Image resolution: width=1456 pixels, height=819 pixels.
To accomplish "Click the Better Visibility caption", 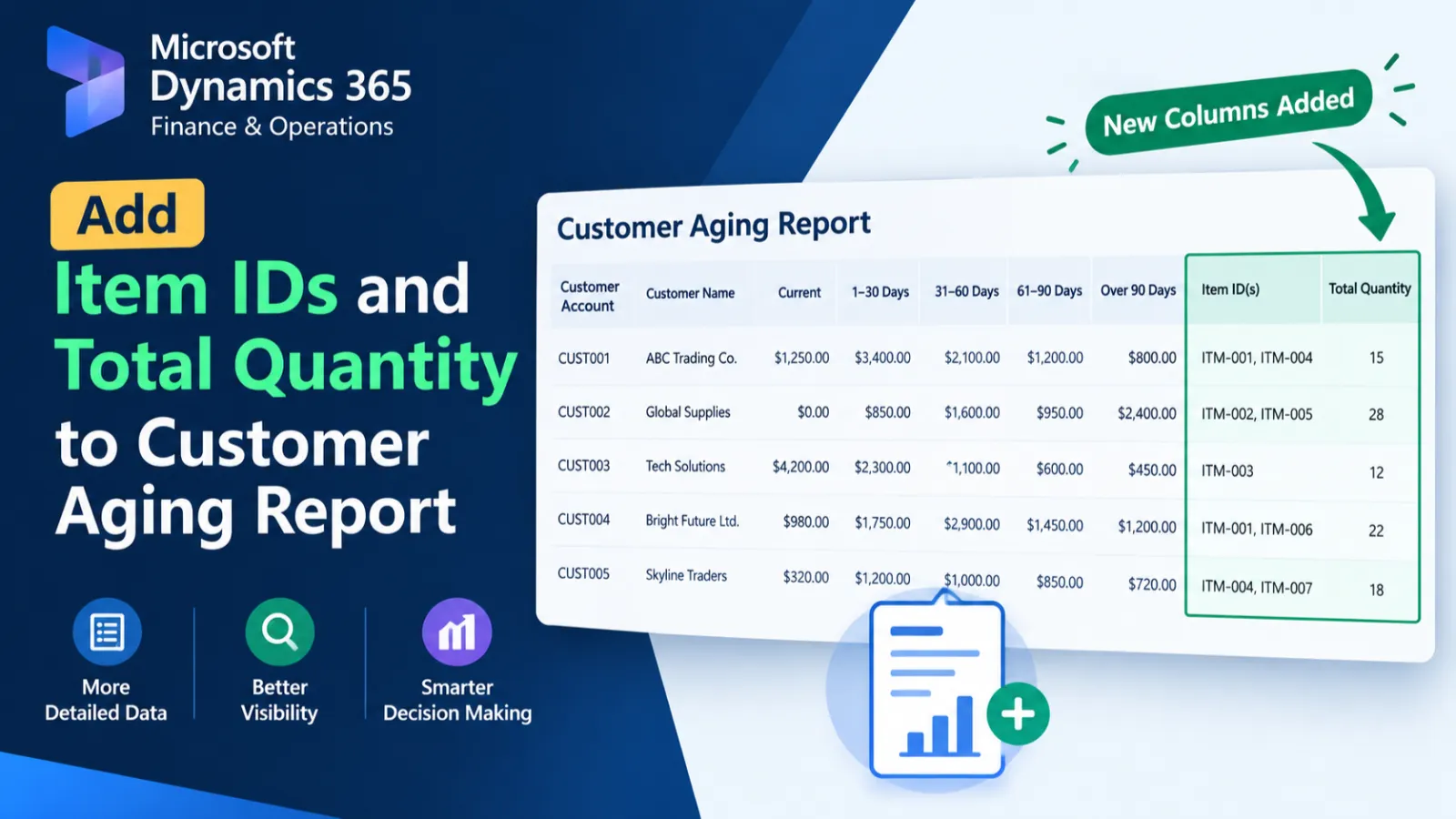I will click(x=279, y=700).
